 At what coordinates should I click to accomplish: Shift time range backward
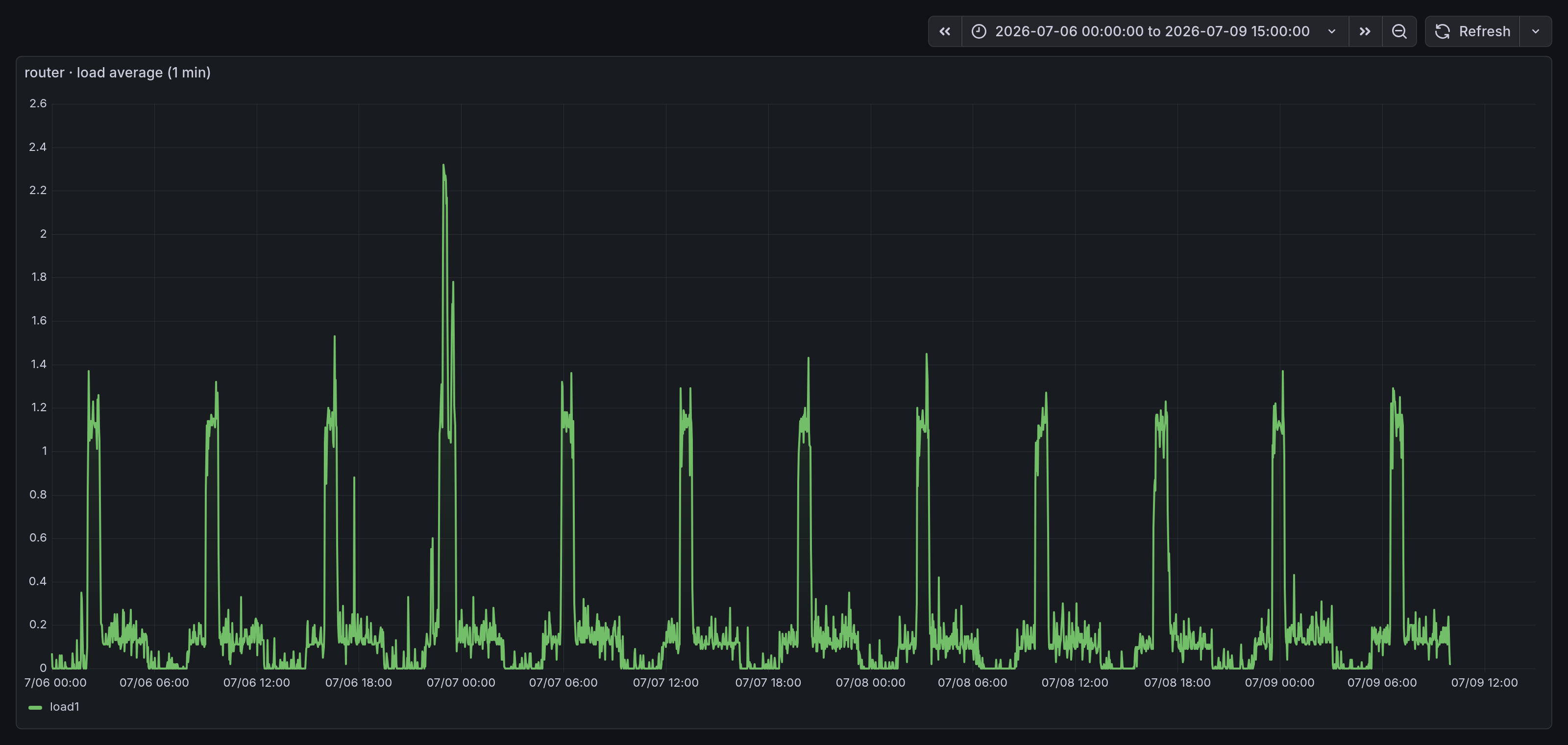[945, 32]
